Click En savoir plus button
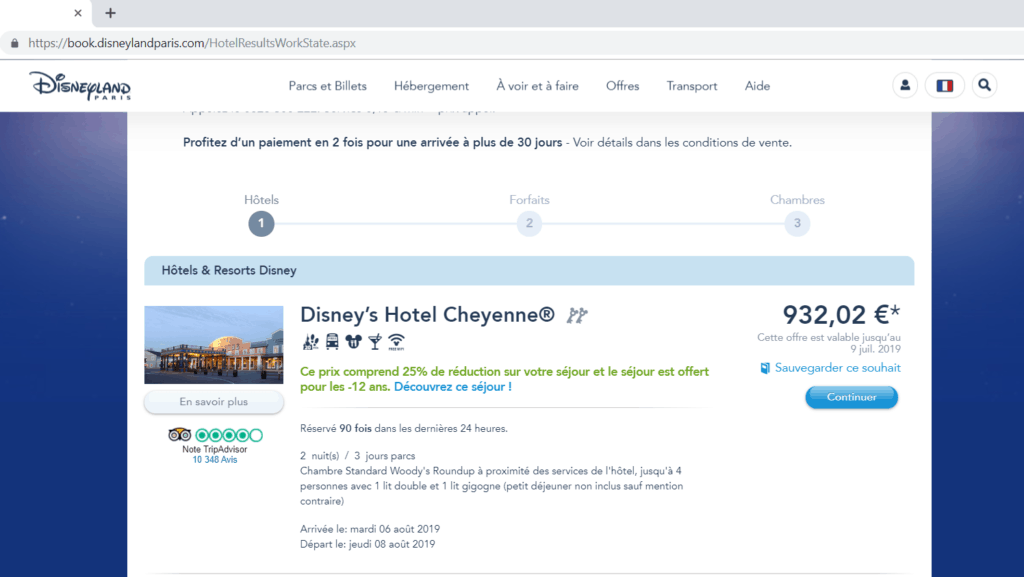The image size is (1024, 577). coord(214,402)
